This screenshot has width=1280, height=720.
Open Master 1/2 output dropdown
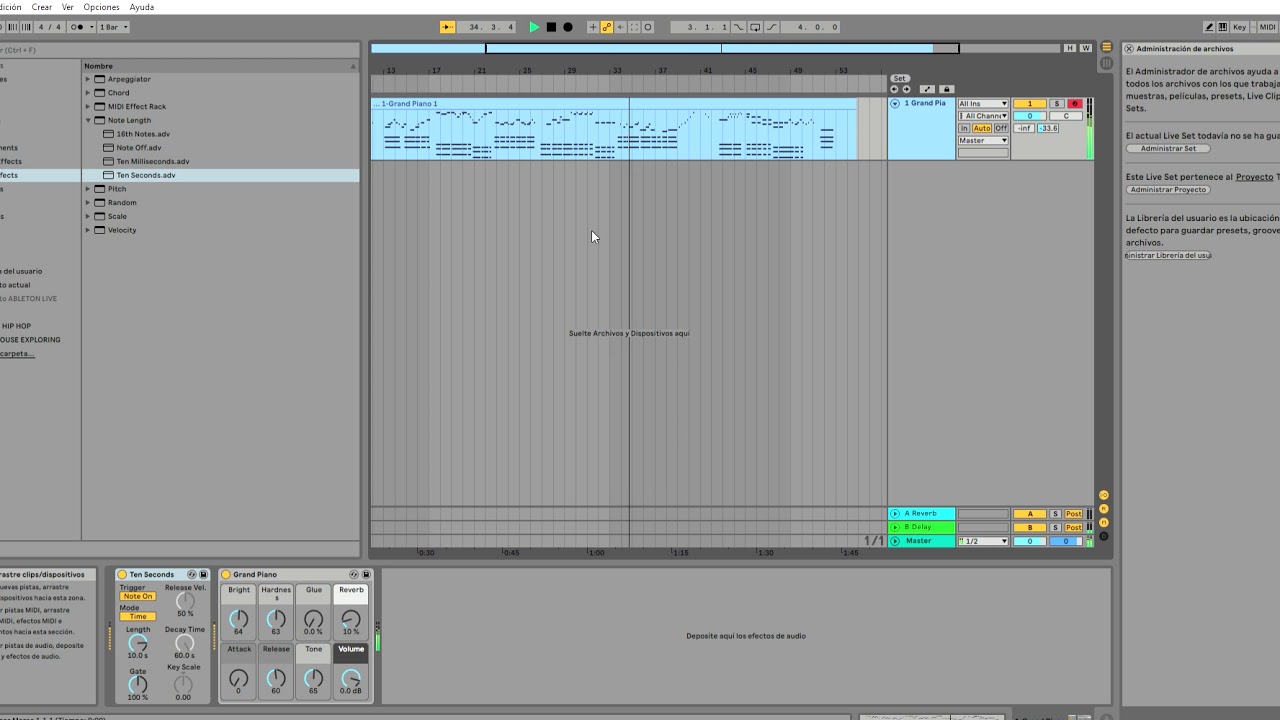click(x=983, y=541)
